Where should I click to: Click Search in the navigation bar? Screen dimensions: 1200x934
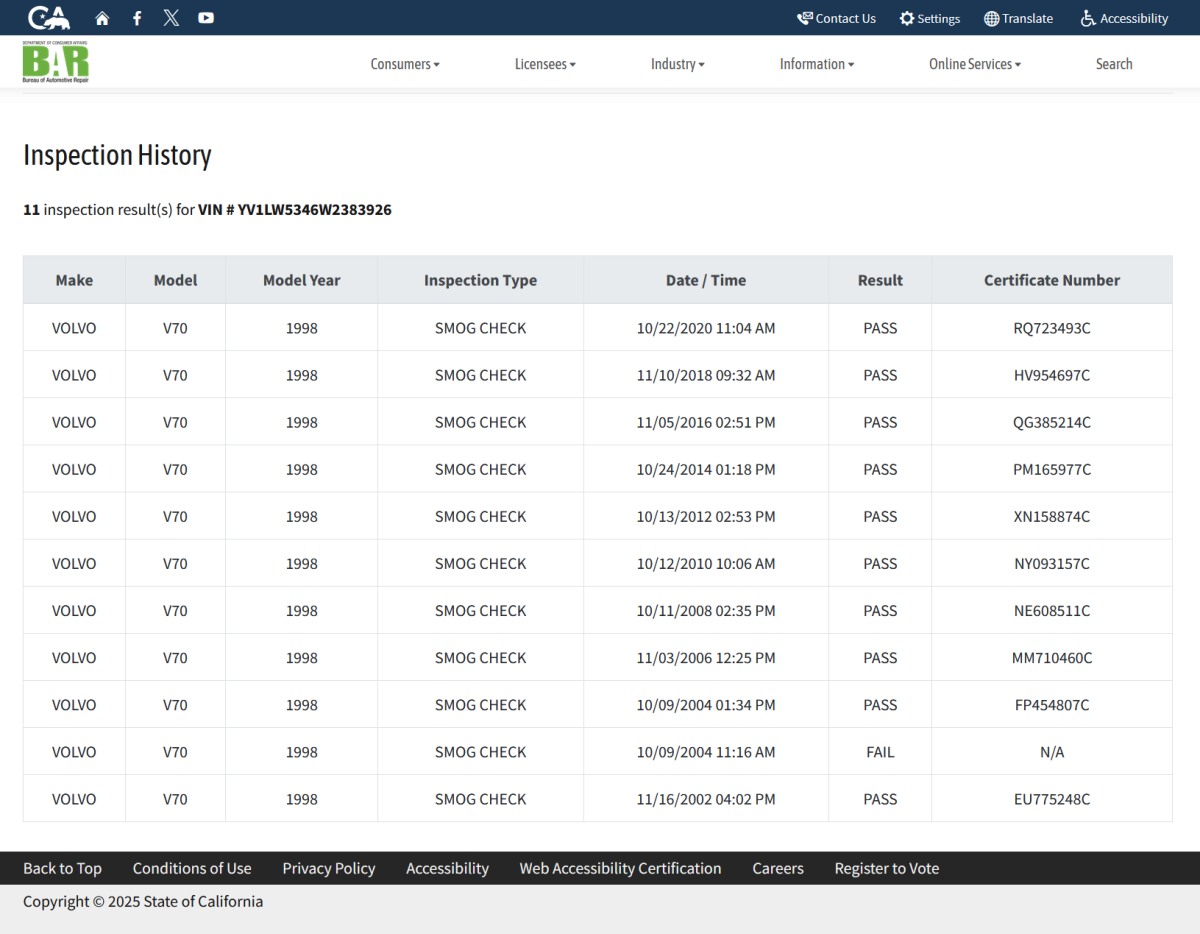pyautogui.click(x=1113, y=64)
